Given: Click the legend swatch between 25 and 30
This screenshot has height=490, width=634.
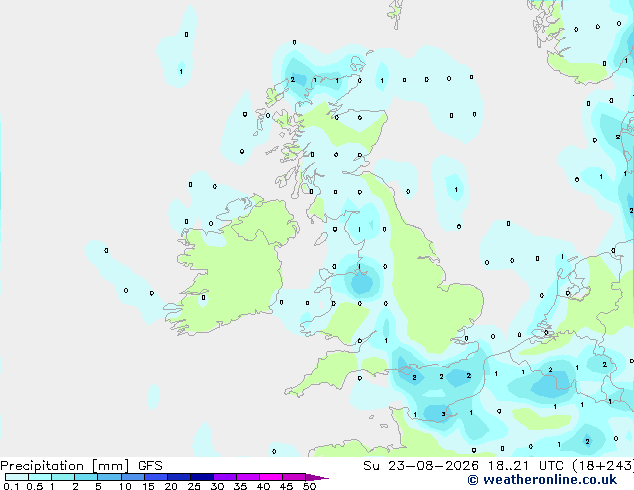Looking at the screenshot, I should pos(202,477).
